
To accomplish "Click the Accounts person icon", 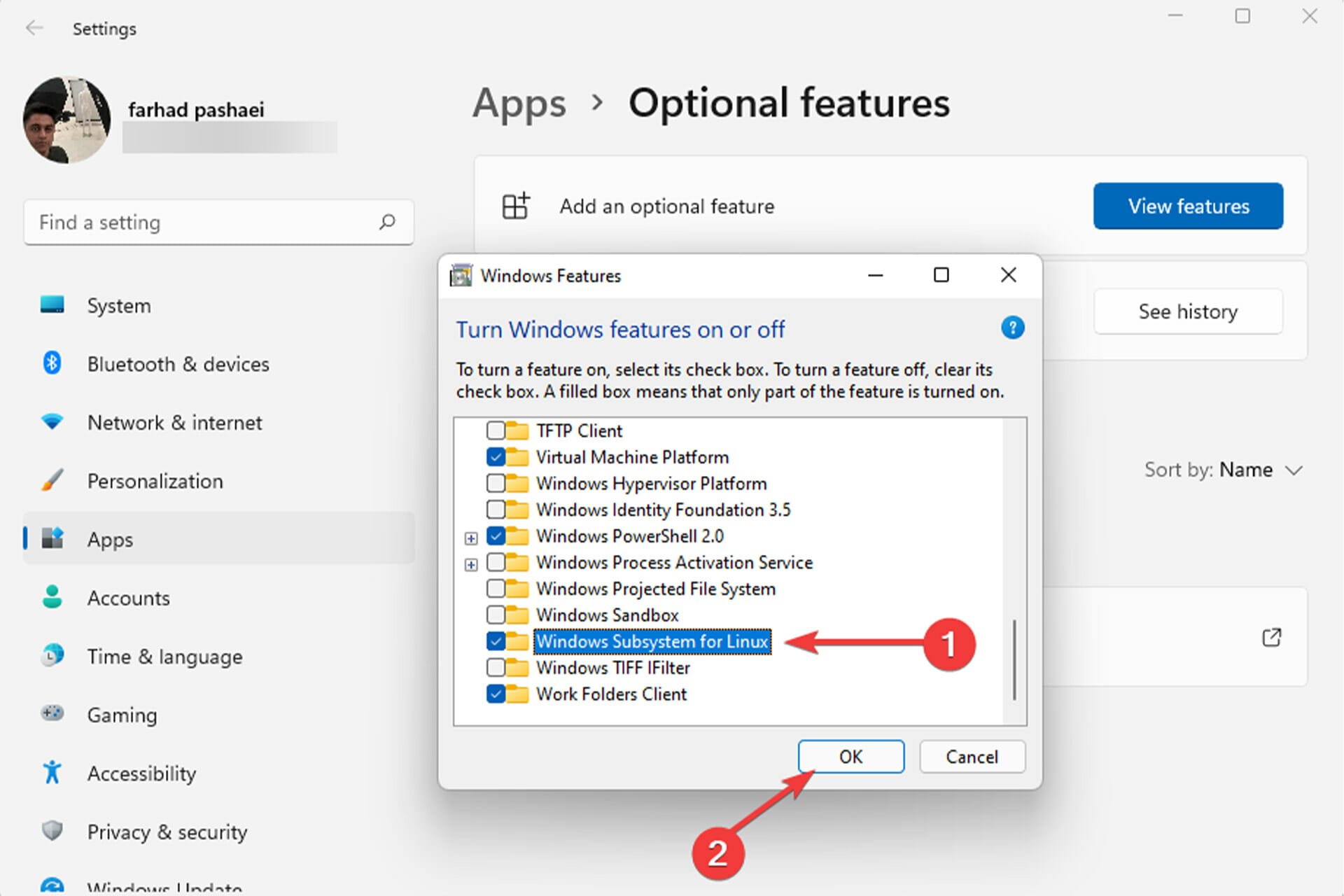I will [52, 596].
